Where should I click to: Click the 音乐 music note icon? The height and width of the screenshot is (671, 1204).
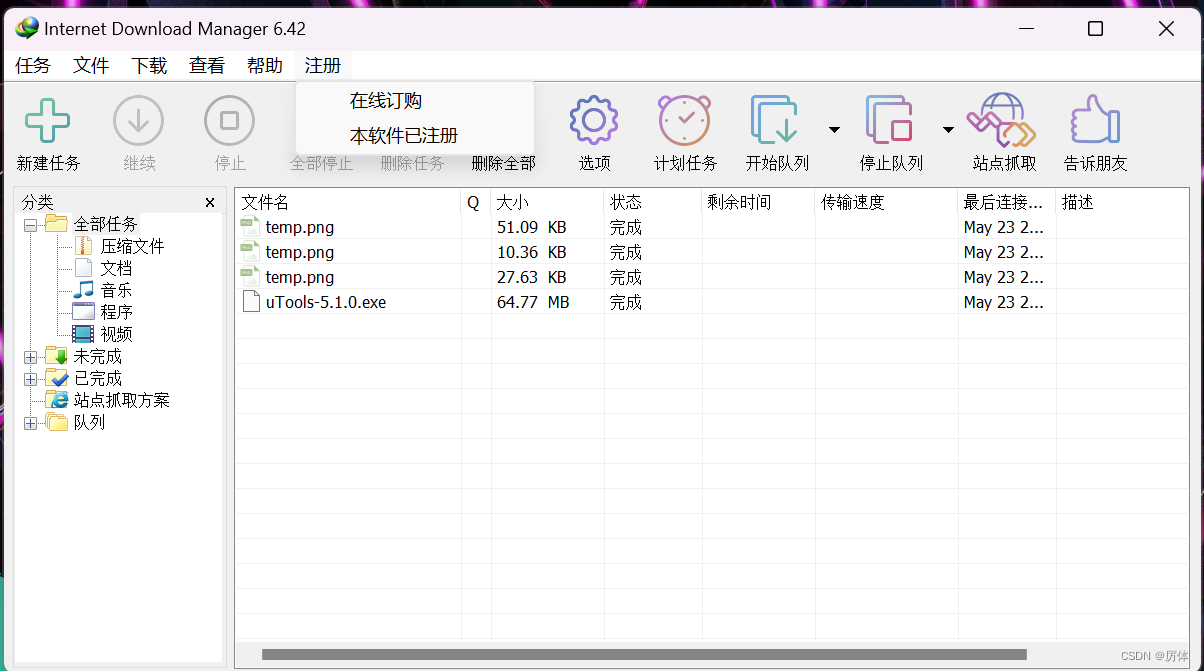(x=83, y=290)
